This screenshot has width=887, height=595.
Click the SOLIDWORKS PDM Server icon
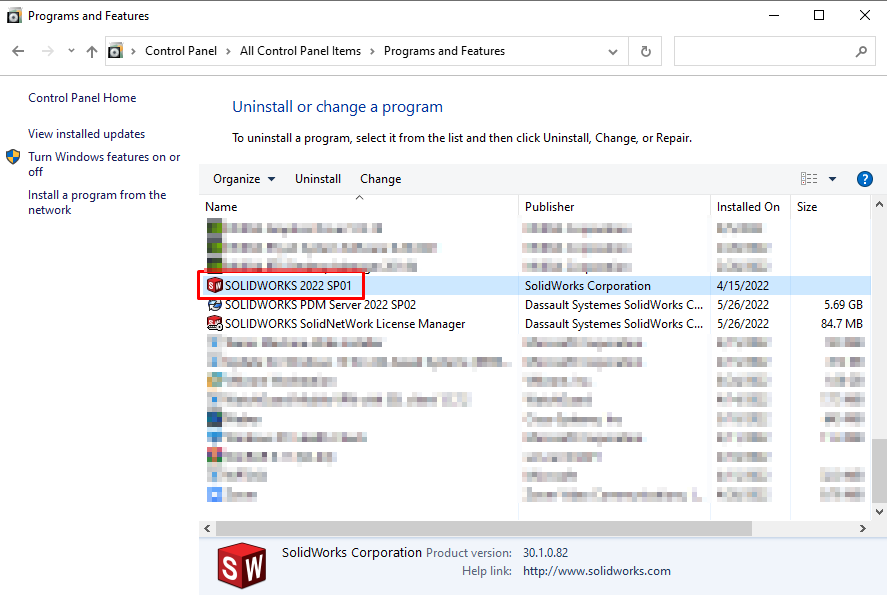click(214, 305)
